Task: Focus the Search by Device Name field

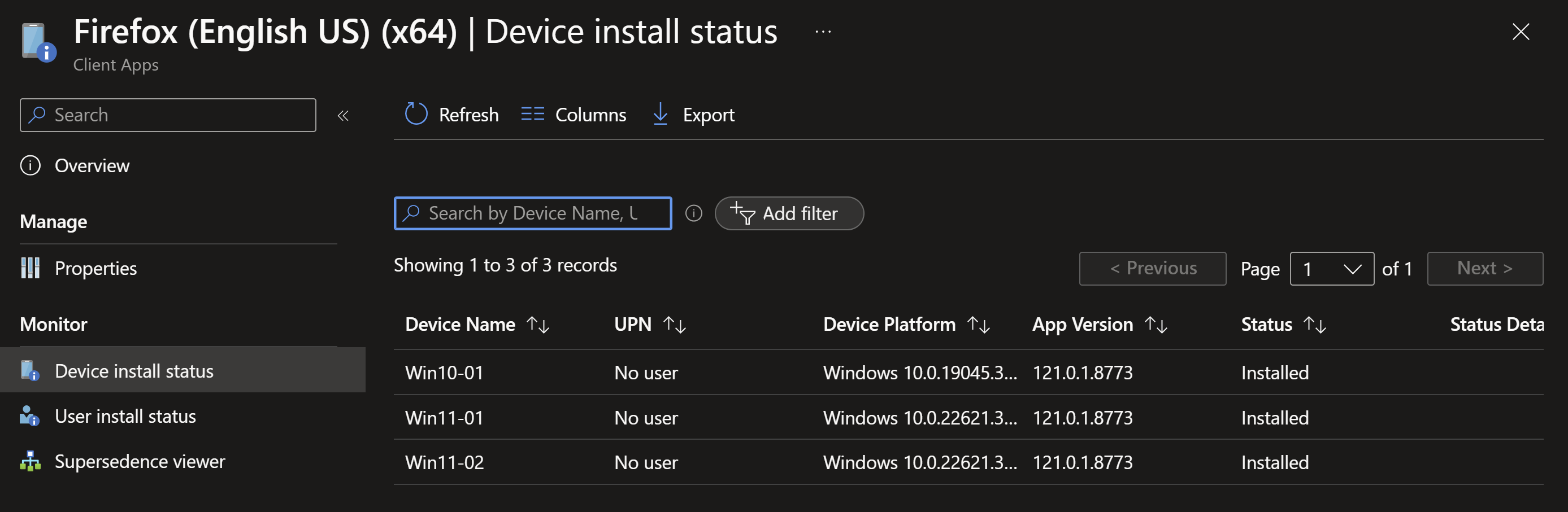Action: click(x=533, y=213)
